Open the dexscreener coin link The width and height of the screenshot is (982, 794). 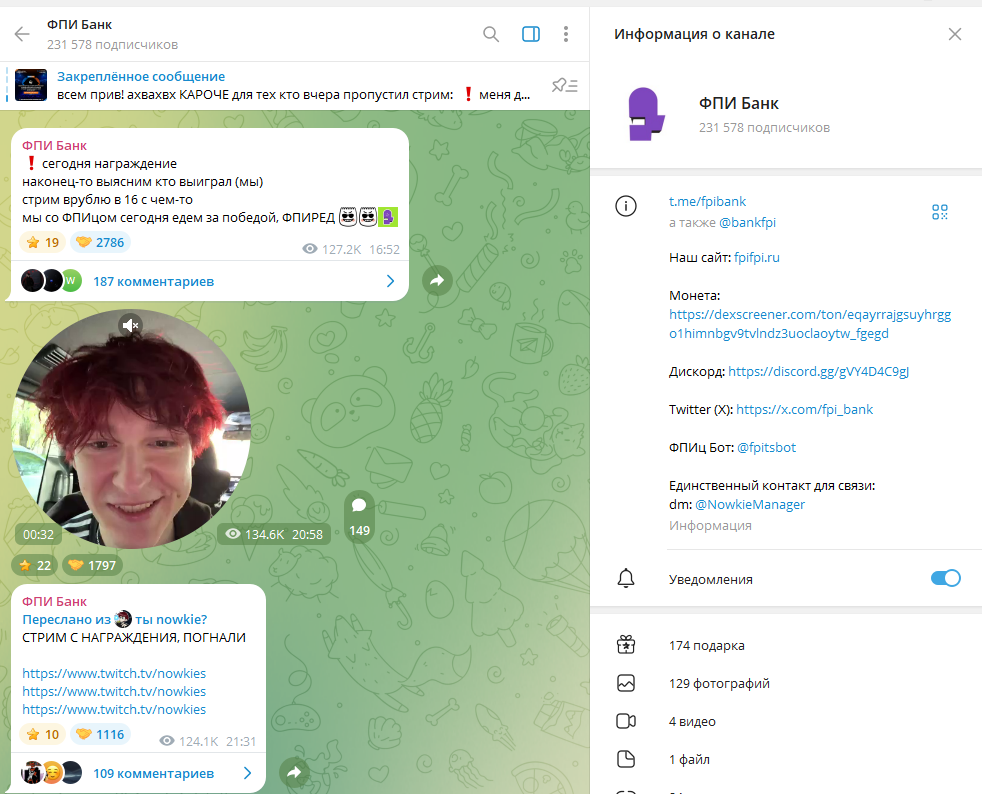pyautogui.click(x=810, y=324)
